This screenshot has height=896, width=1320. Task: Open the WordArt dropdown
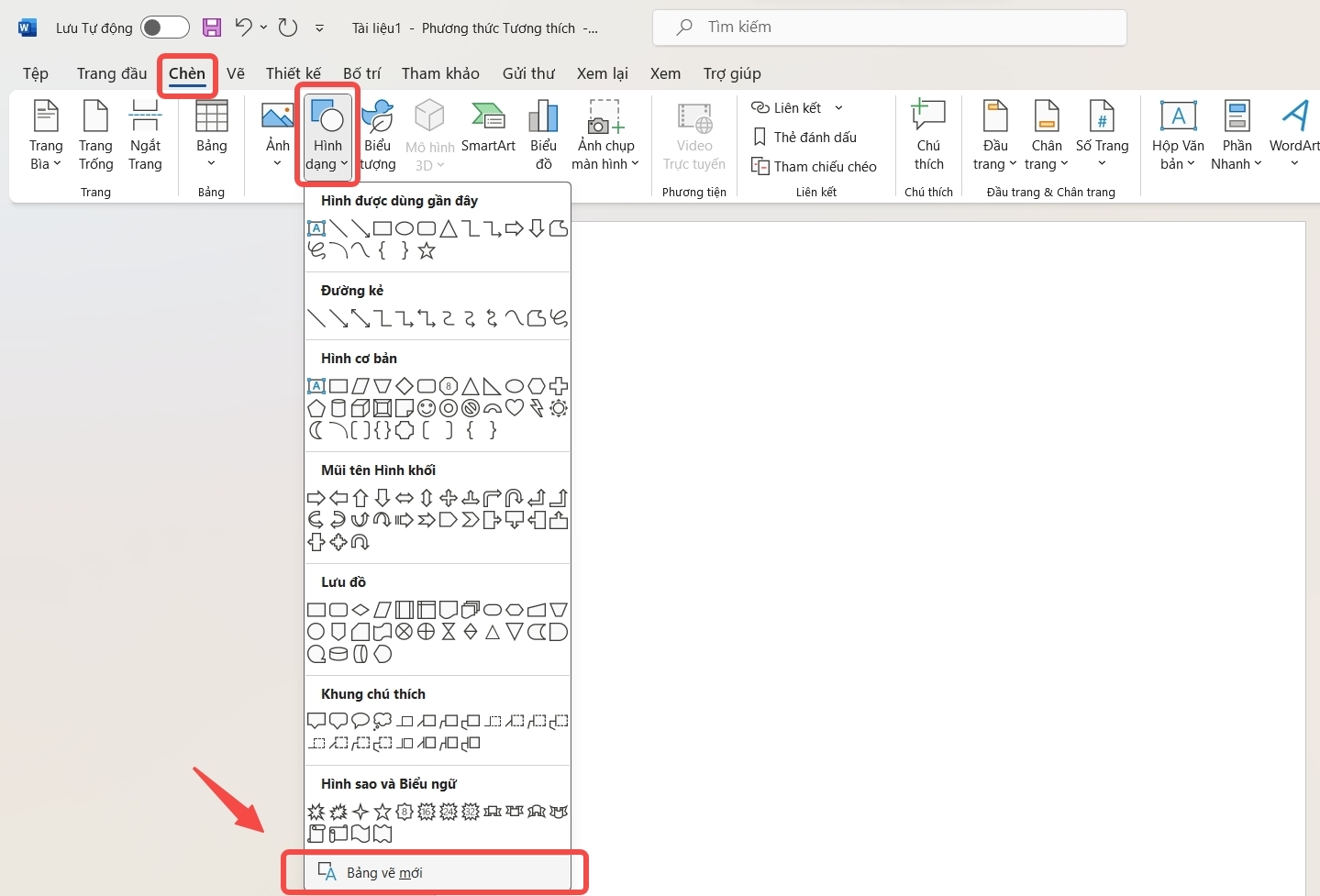1294,136
